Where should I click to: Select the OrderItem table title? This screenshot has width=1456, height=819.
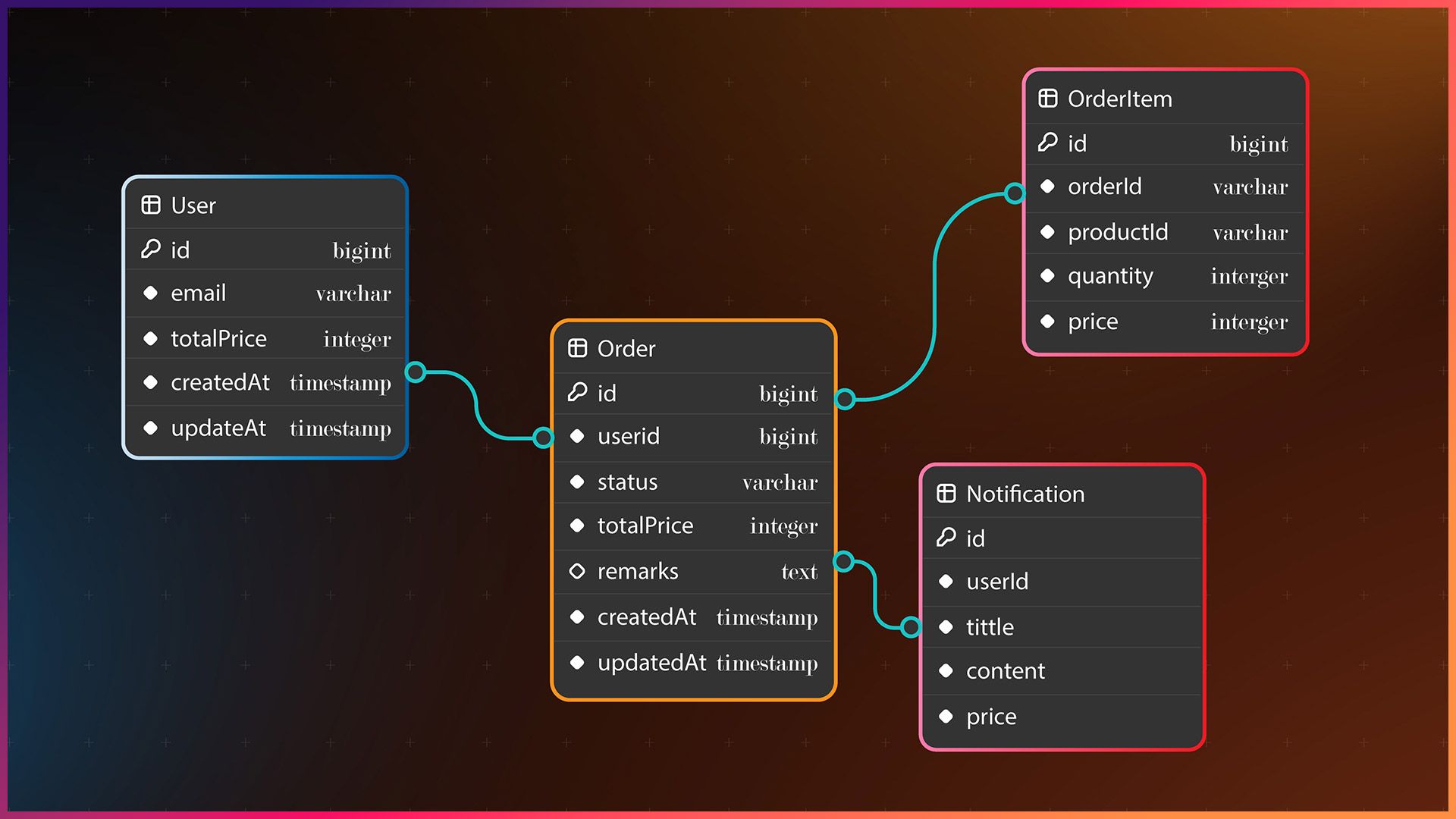pos(1120,99)
